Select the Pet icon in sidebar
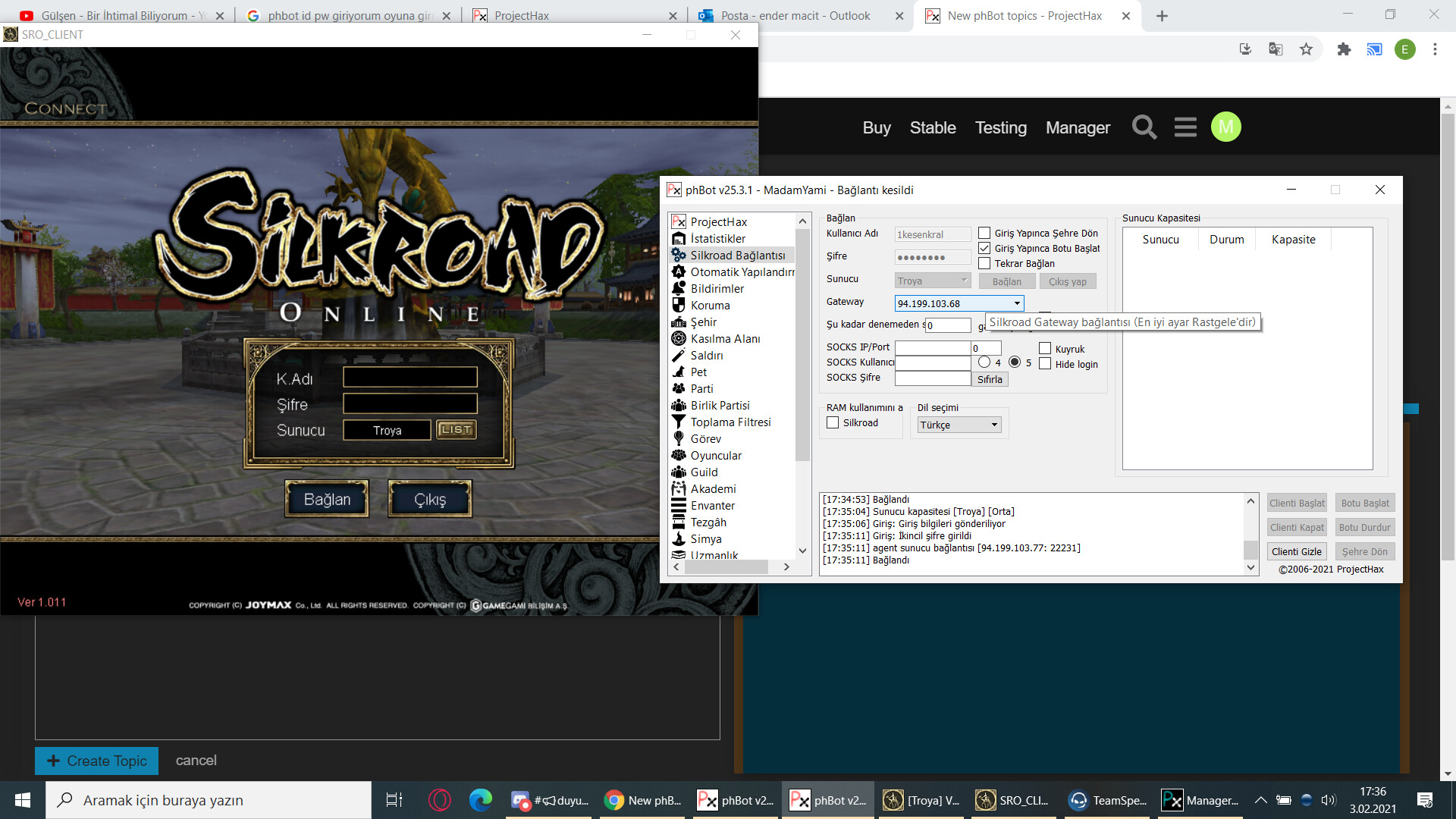The image size is (1456, 819). tap(679, 372)
